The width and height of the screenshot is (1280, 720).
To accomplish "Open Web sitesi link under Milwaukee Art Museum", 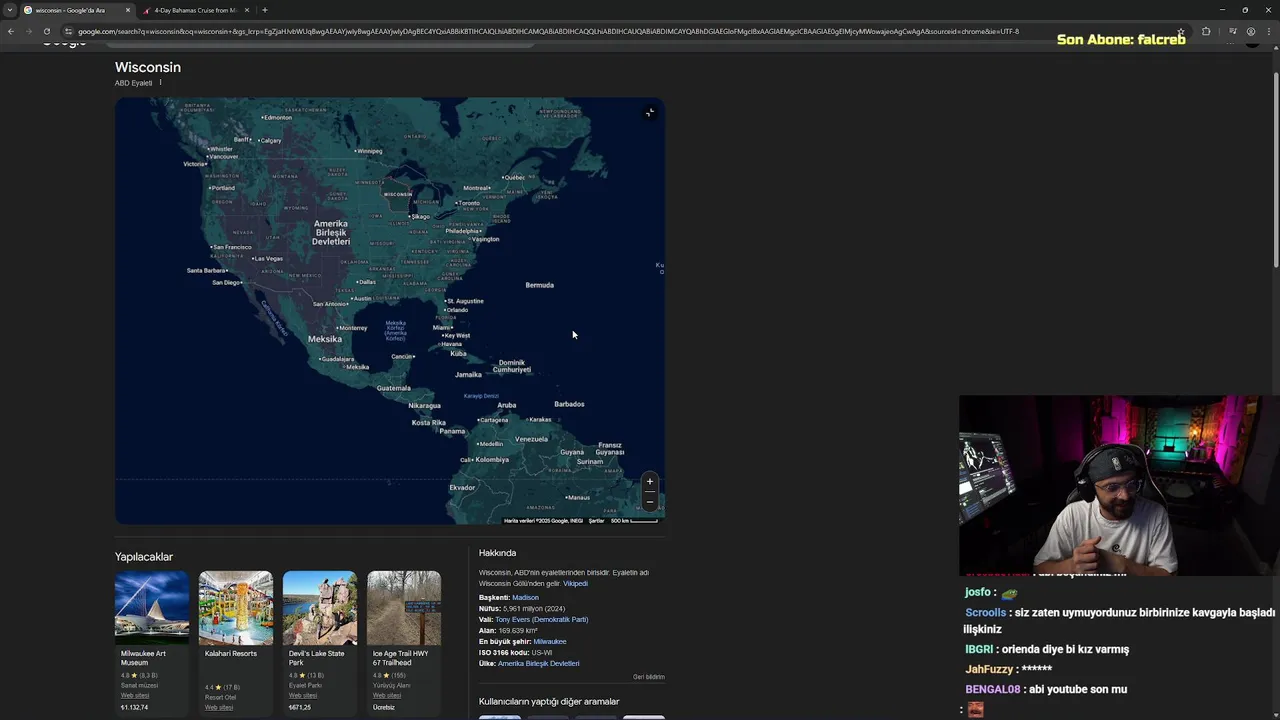I will click(x=135, y=695).
